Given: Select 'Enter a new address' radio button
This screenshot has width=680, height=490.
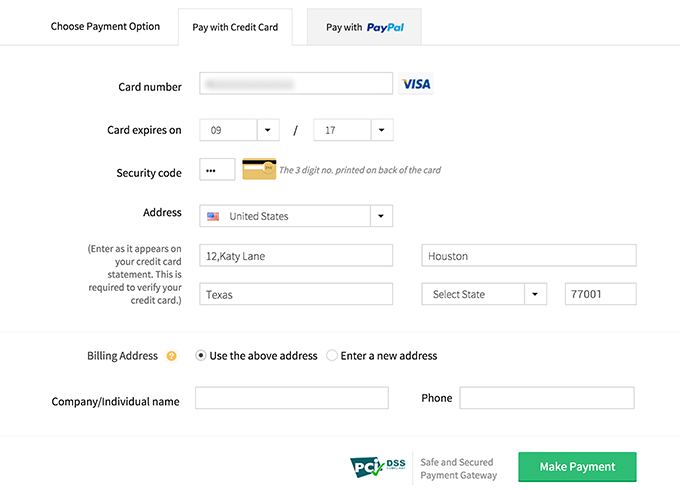Looking at the screenshot, I should [x=332, y=355].
